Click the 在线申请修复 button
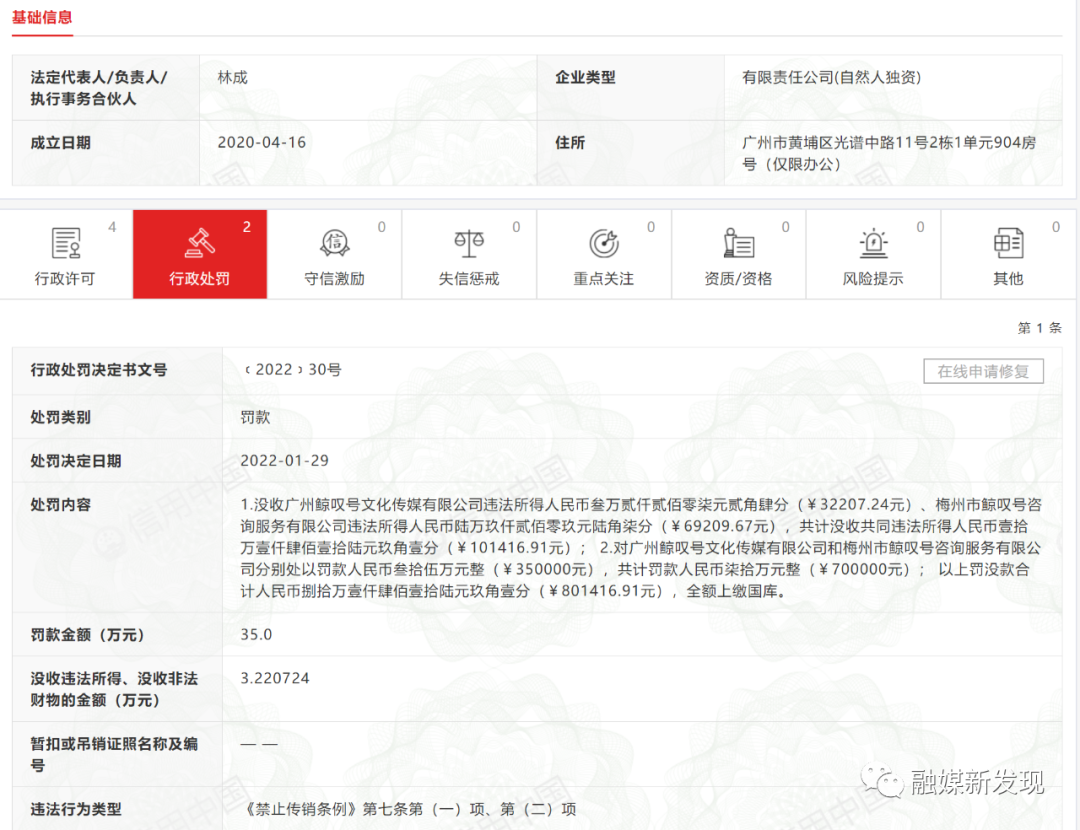The height and width of the screenshot is (830, 1080). click(x=983, y=371)
